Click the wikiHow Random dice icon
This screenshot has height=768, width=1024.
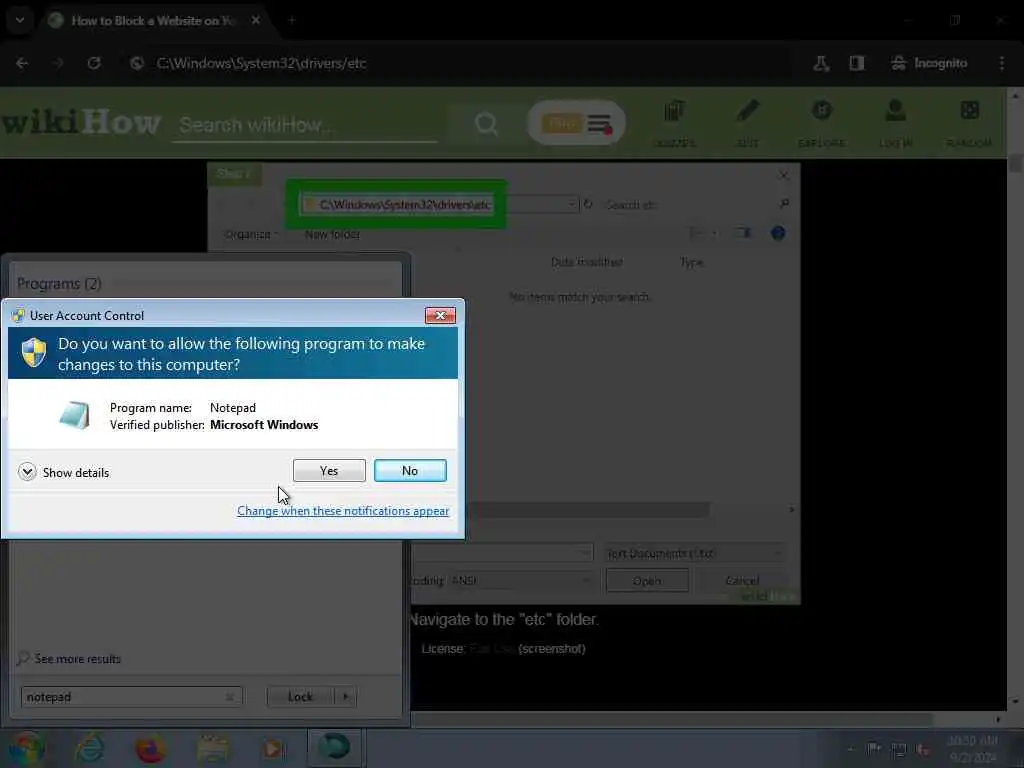point(969,123)
